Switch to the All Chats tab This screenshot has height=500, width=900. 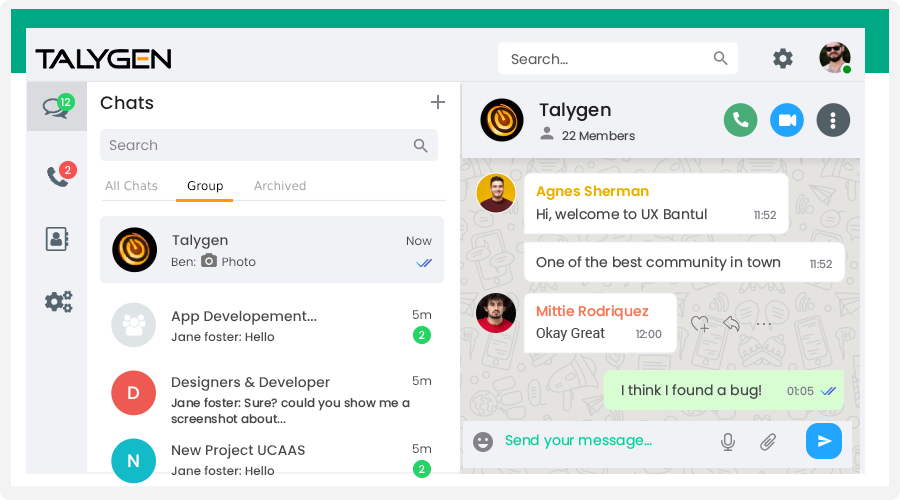[x=131, y=186]
